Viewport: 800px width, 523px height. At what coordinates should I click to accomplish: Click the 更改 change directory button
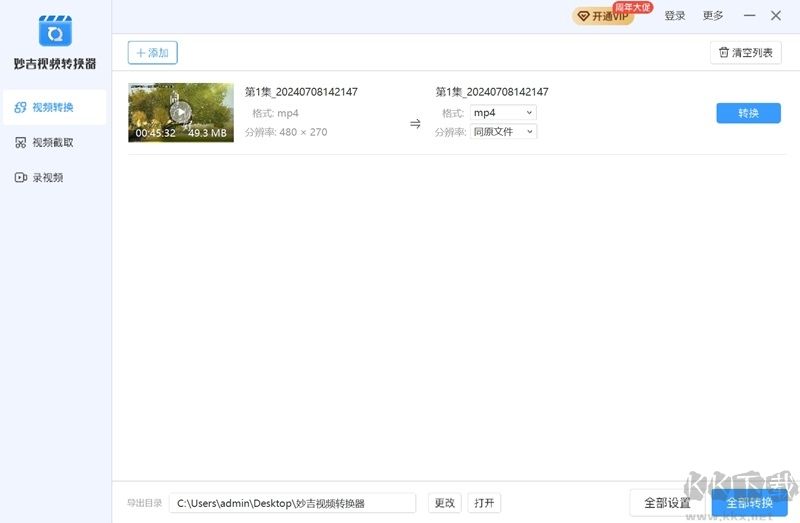(x=444, y=503)
